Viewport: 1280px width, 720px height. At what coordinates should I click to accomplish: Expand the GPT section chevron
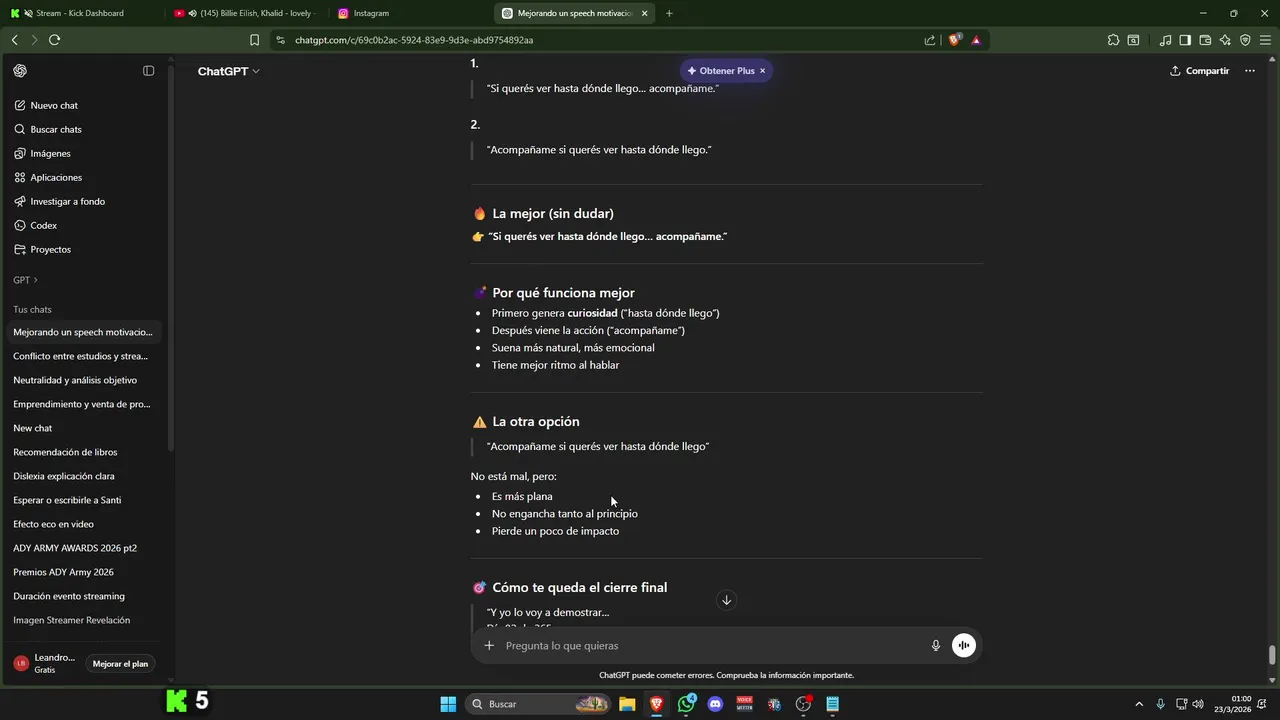pos(35,280)
